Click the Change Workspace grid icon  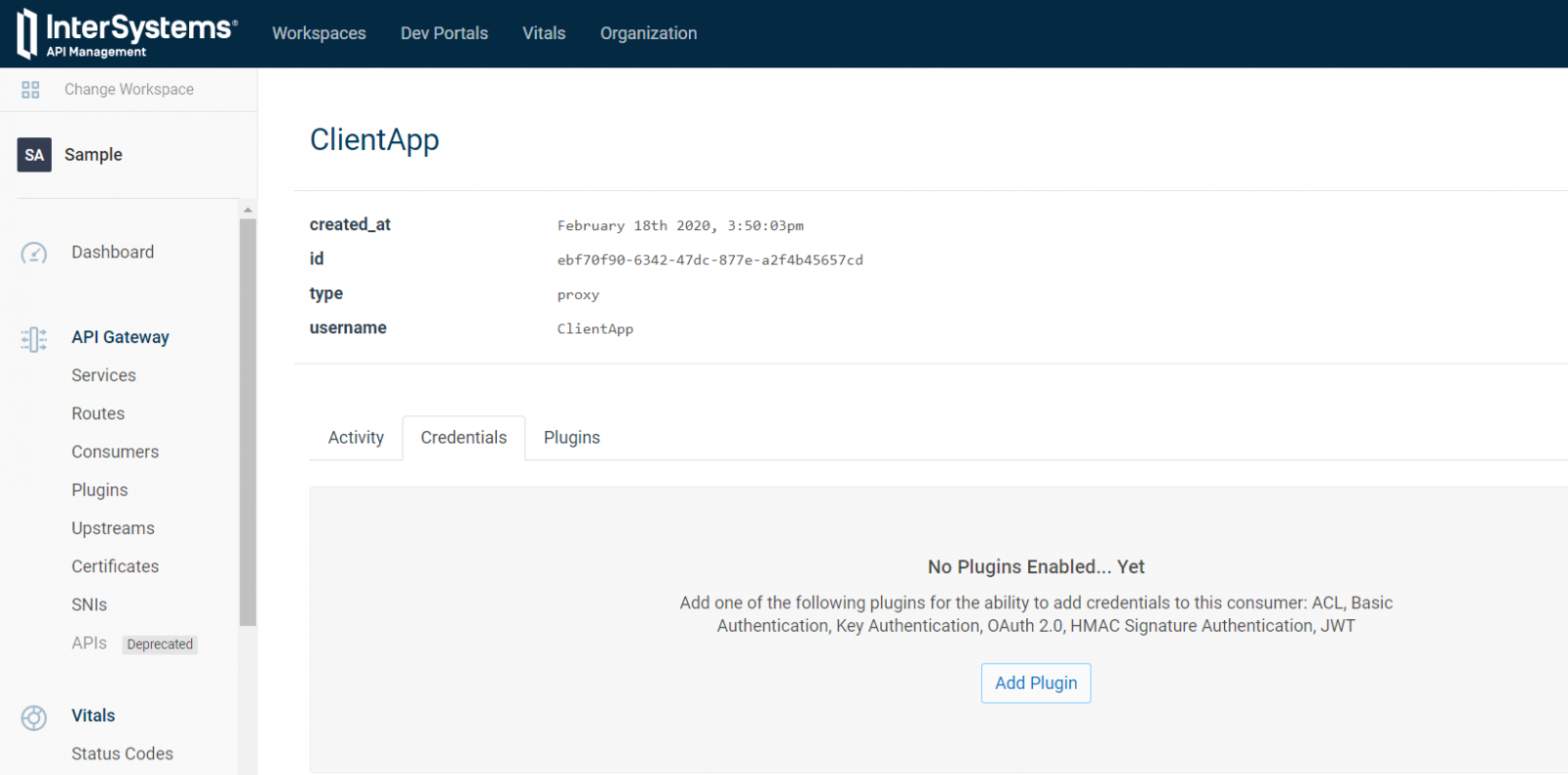pos(30,90)
